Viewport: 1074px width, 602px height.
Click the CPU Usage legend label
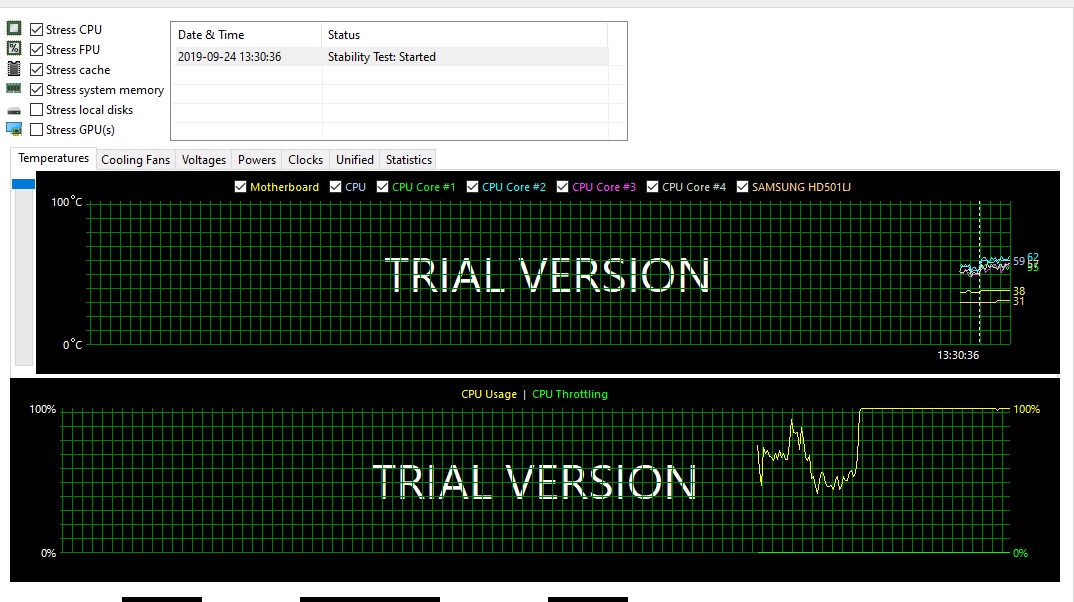[489, 394]
